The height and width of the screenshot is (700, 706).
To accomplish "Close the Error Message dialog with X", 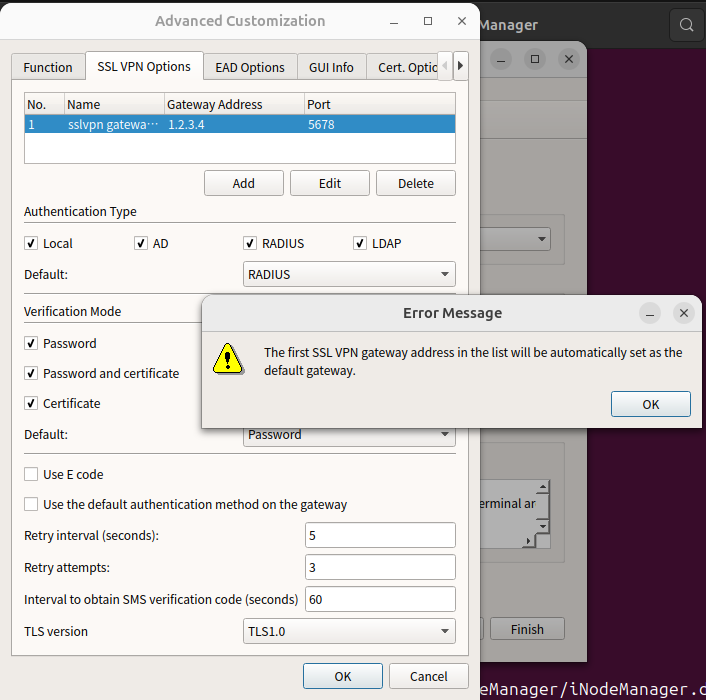I will pos(683,313).
